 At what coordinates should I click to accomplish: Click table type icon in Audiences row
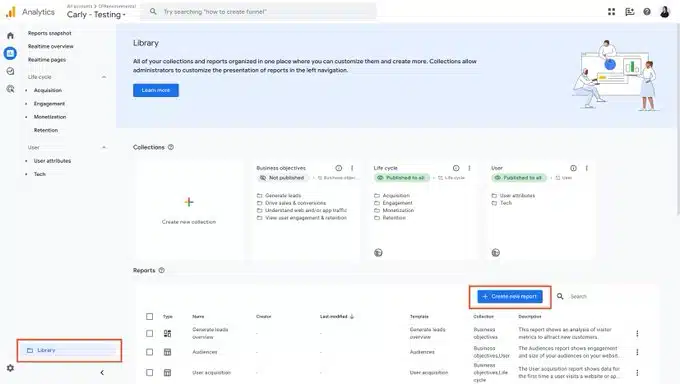point(167,352)
